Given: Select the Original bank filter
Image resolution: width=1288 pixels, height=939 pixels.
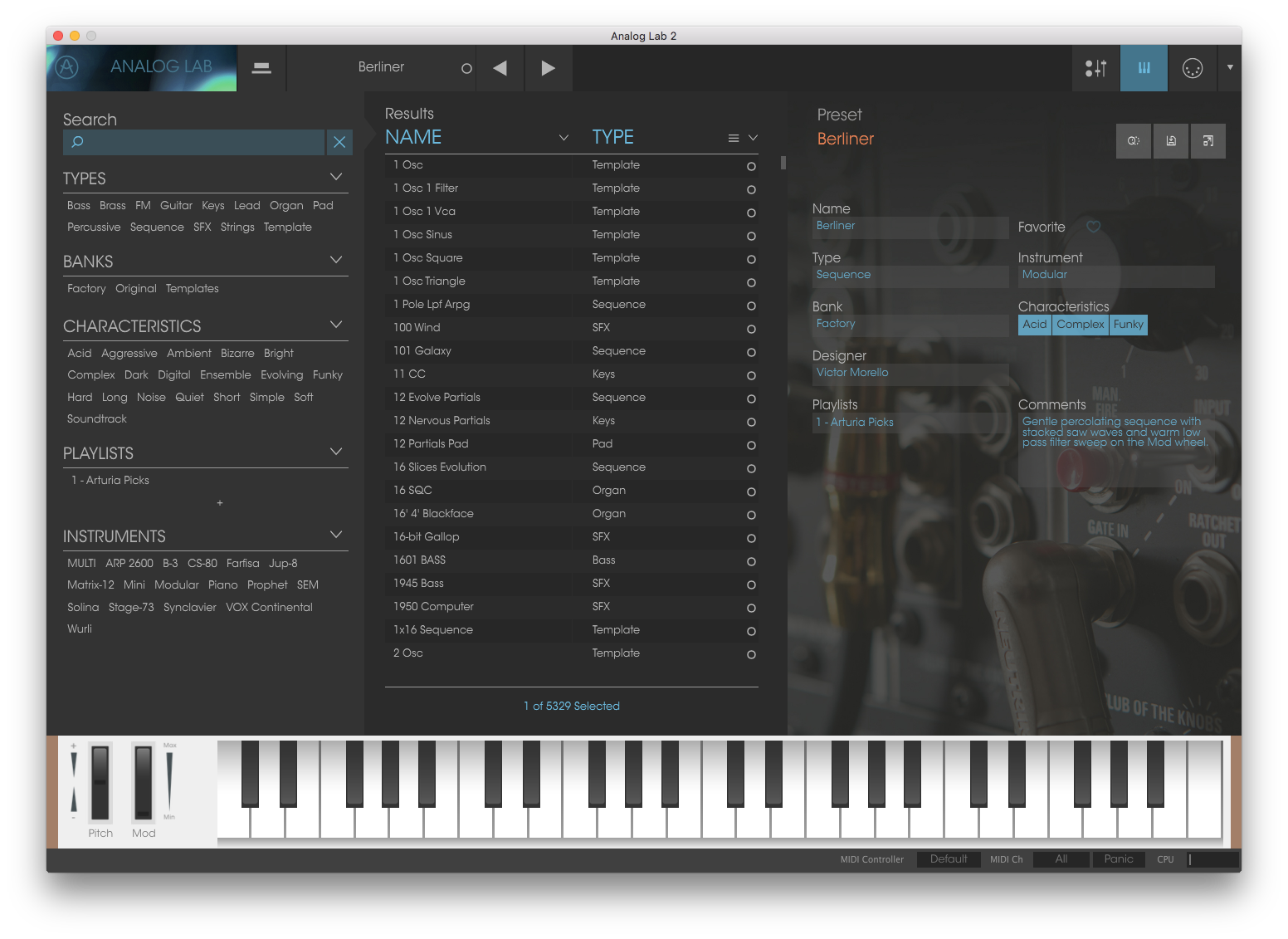Looking at the screenshot, I should (136, 289).
